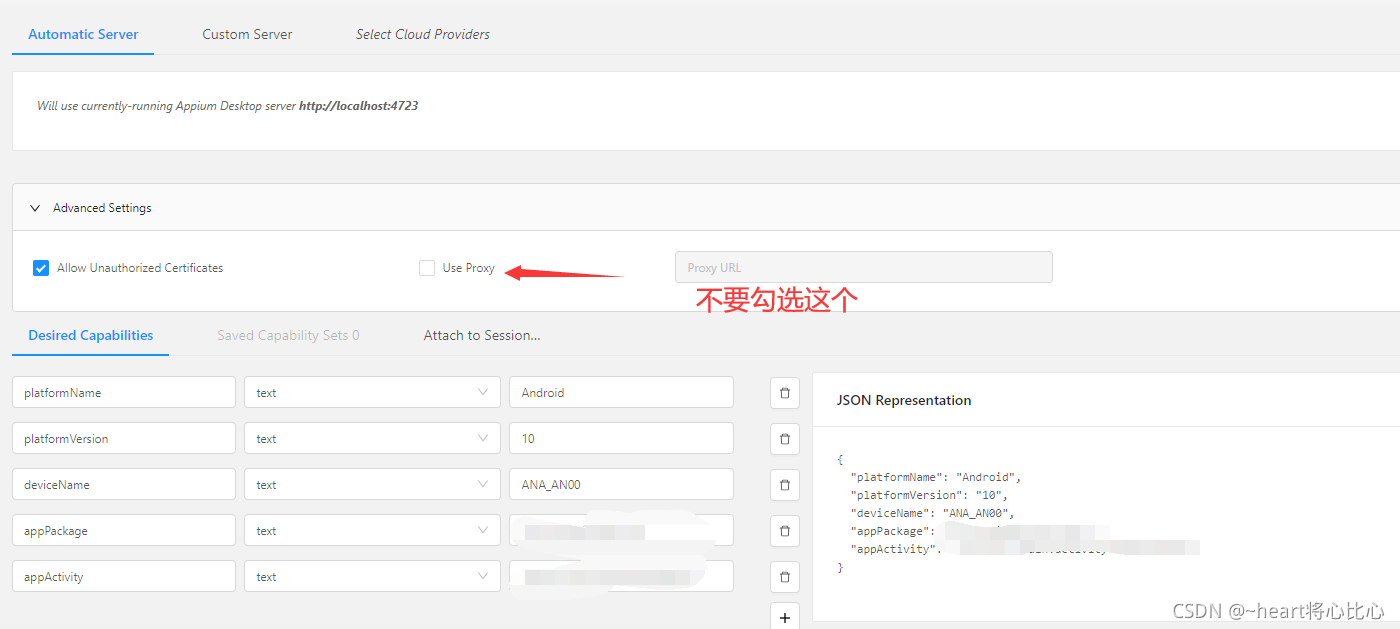
Task: Switch to the Custom Server tab
Action: (247, 33)
